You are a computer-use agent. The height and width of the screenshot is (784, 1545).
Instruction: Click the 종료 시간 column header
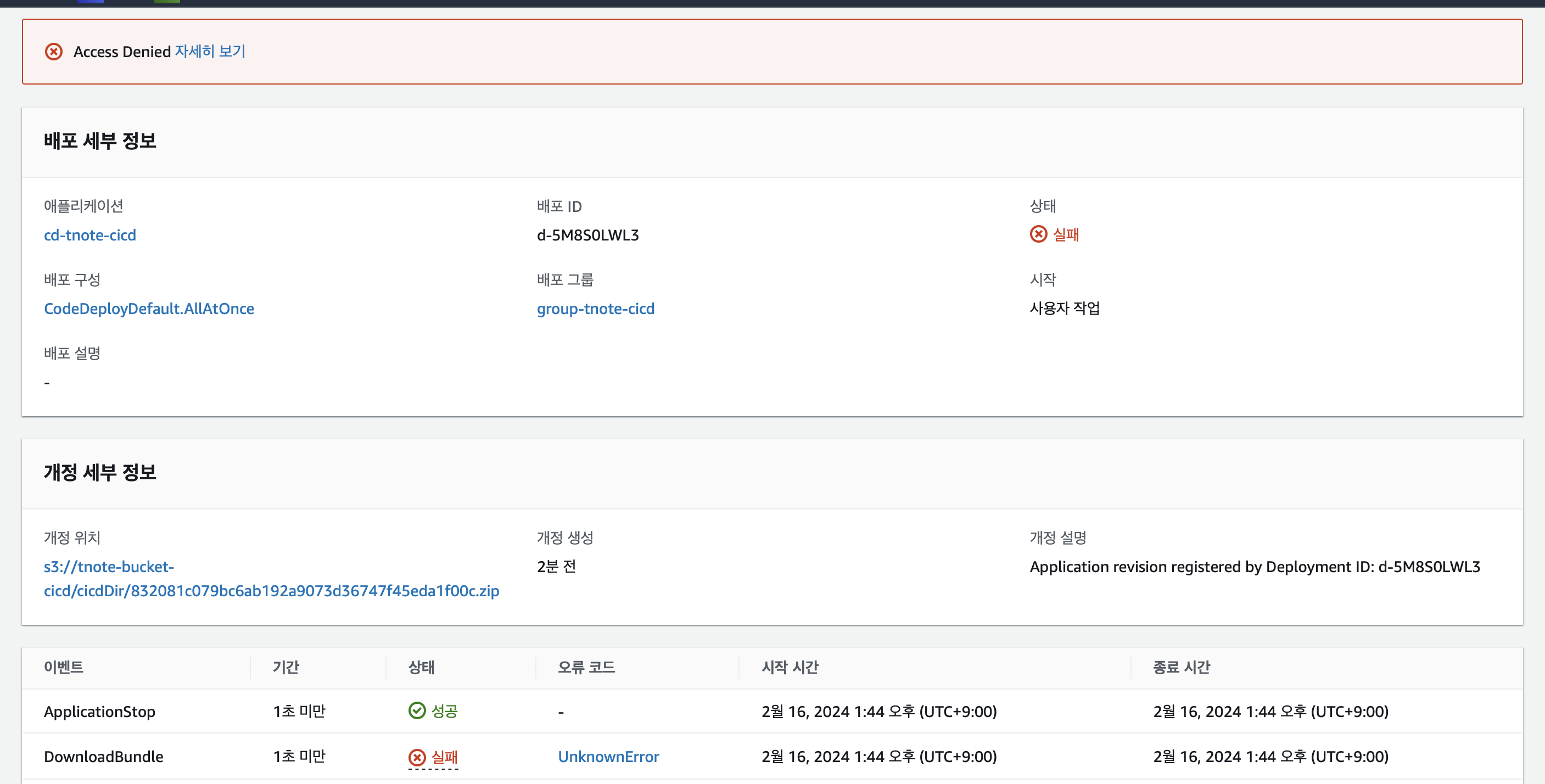[x=1181, y=667]
